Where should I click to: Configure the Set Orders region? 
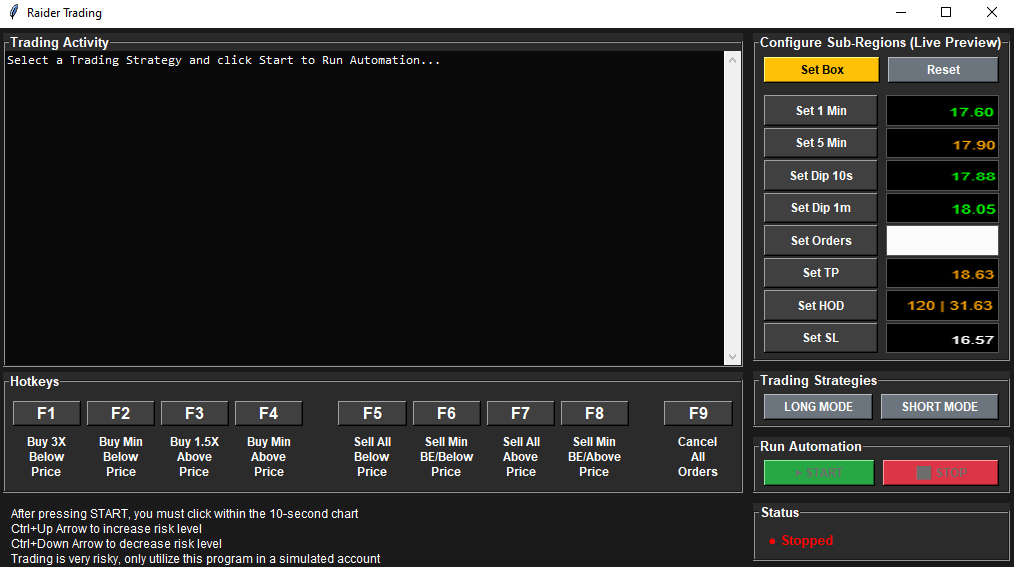click(820, 241)
